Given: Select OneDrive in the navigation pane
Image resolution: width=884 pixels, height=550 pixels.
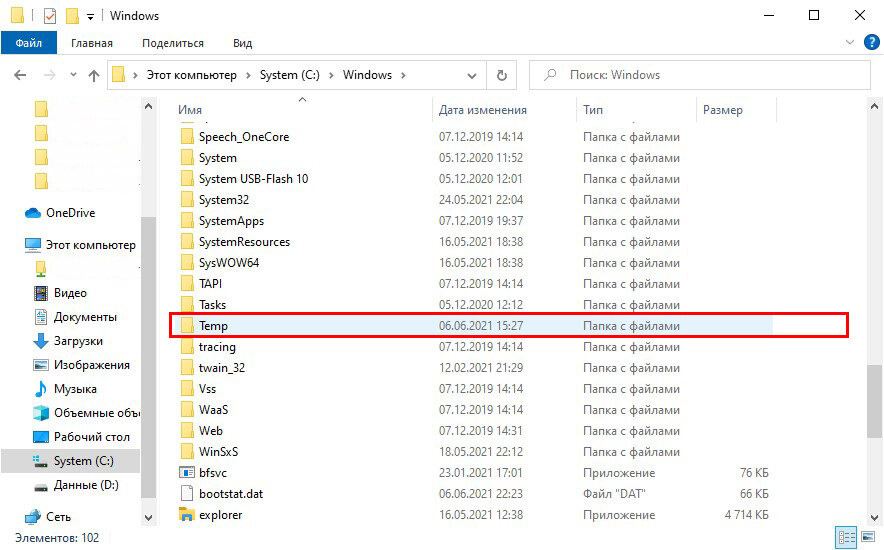Looking at the screenshot, I should (x=60, y=213).
